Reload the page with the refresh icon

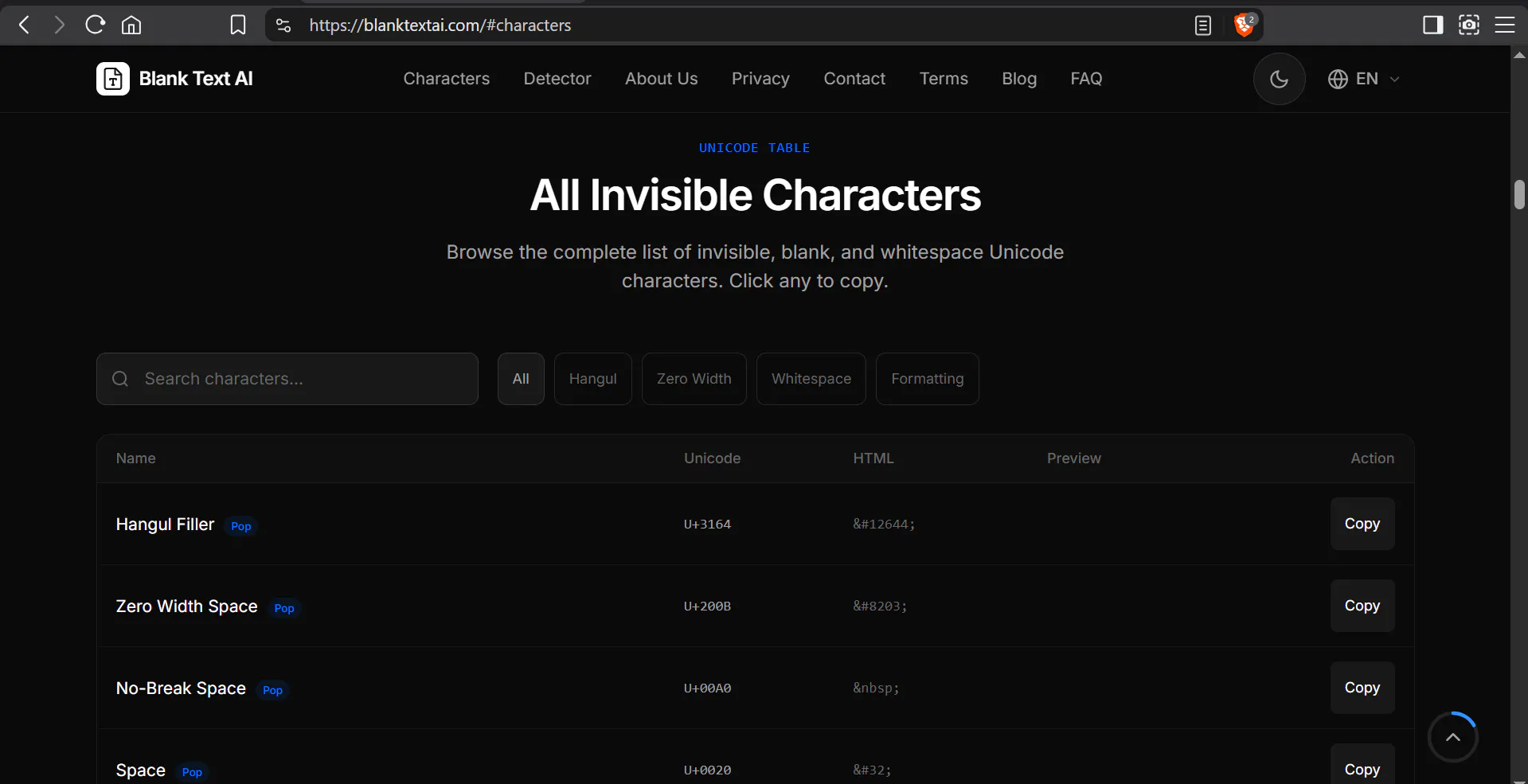(x=95, y=25)
